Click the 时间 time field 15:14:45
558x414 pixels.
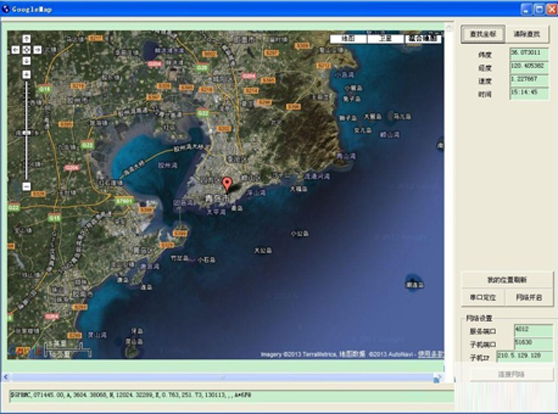click(x=529, y=93)
